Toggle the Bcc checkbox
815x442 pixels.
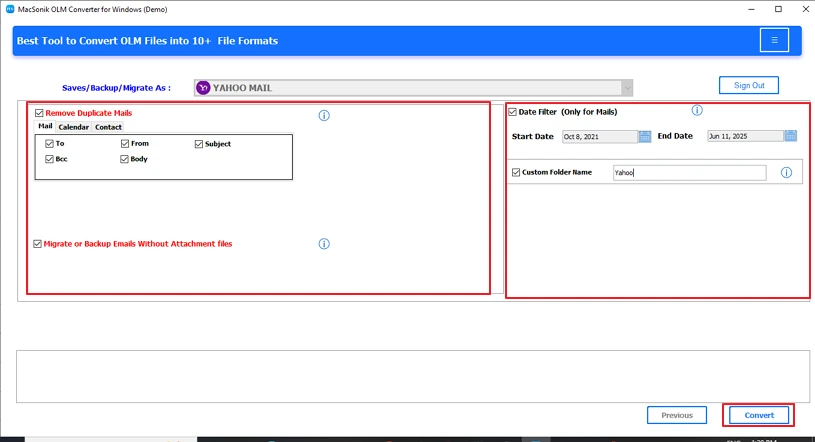tap(49, 159)
